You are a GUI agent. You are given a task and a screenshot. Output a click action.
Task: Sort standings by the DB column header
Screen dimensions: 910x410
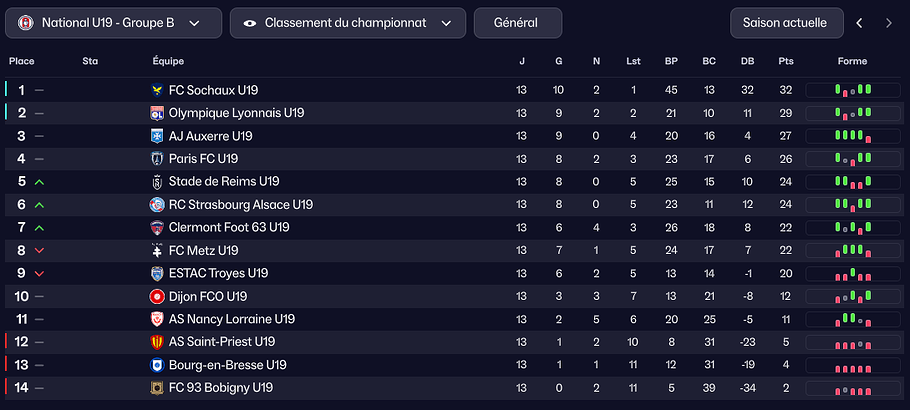[x=747, y=61]
